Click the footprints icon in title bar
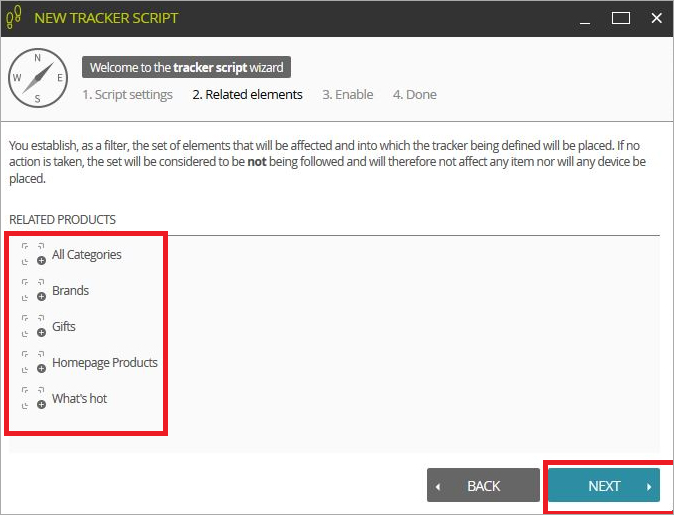The width and height of the screenshot is (674, 515). (x=16, y=18)
